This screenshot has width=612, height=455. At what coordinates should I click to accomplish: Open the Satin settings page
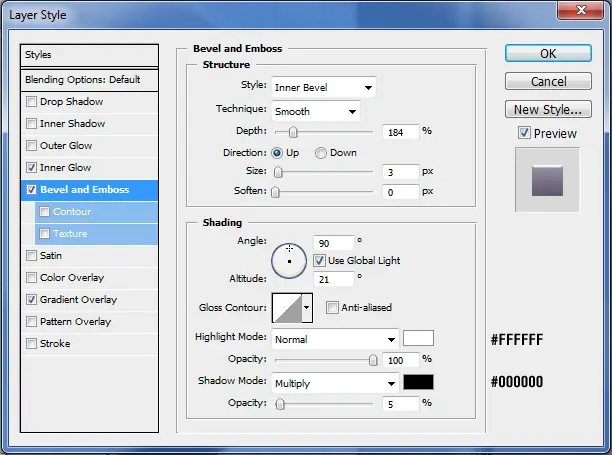[x=51, y=256]
